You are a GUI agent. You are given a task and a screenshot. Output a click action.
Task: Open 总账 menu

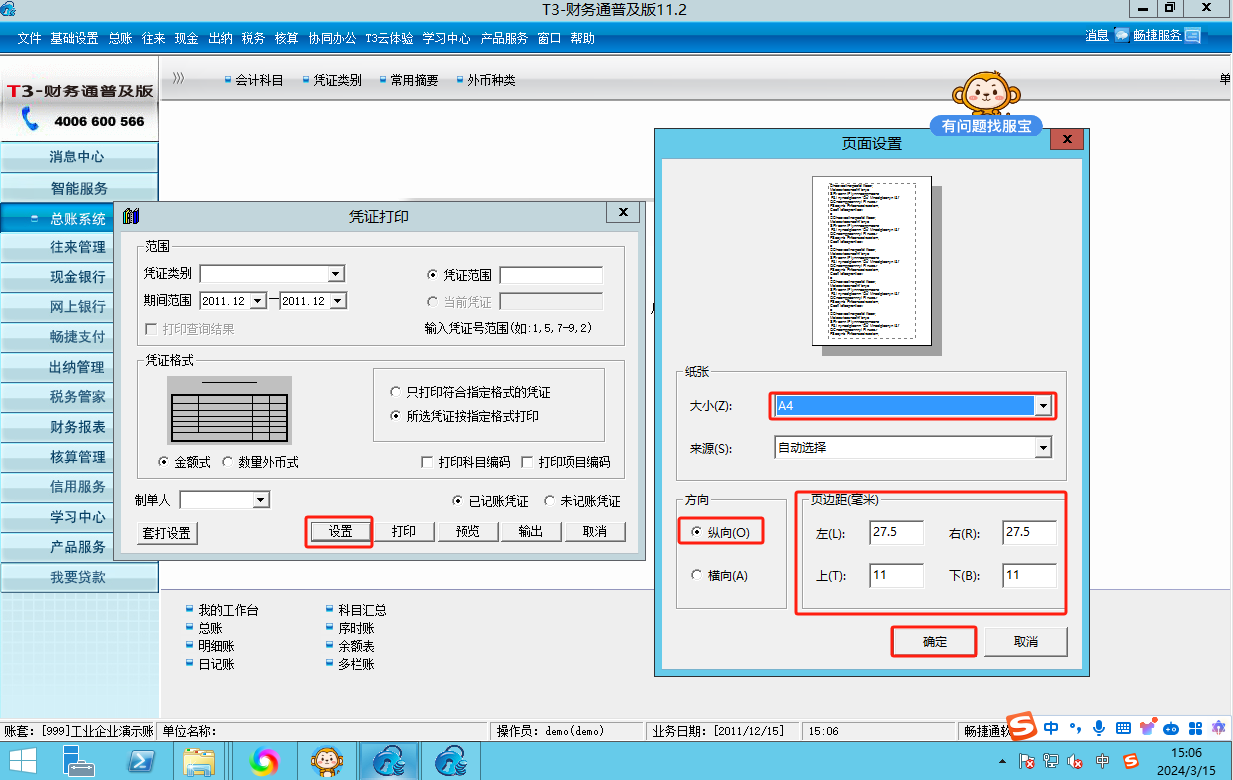[x=120, y=38]
